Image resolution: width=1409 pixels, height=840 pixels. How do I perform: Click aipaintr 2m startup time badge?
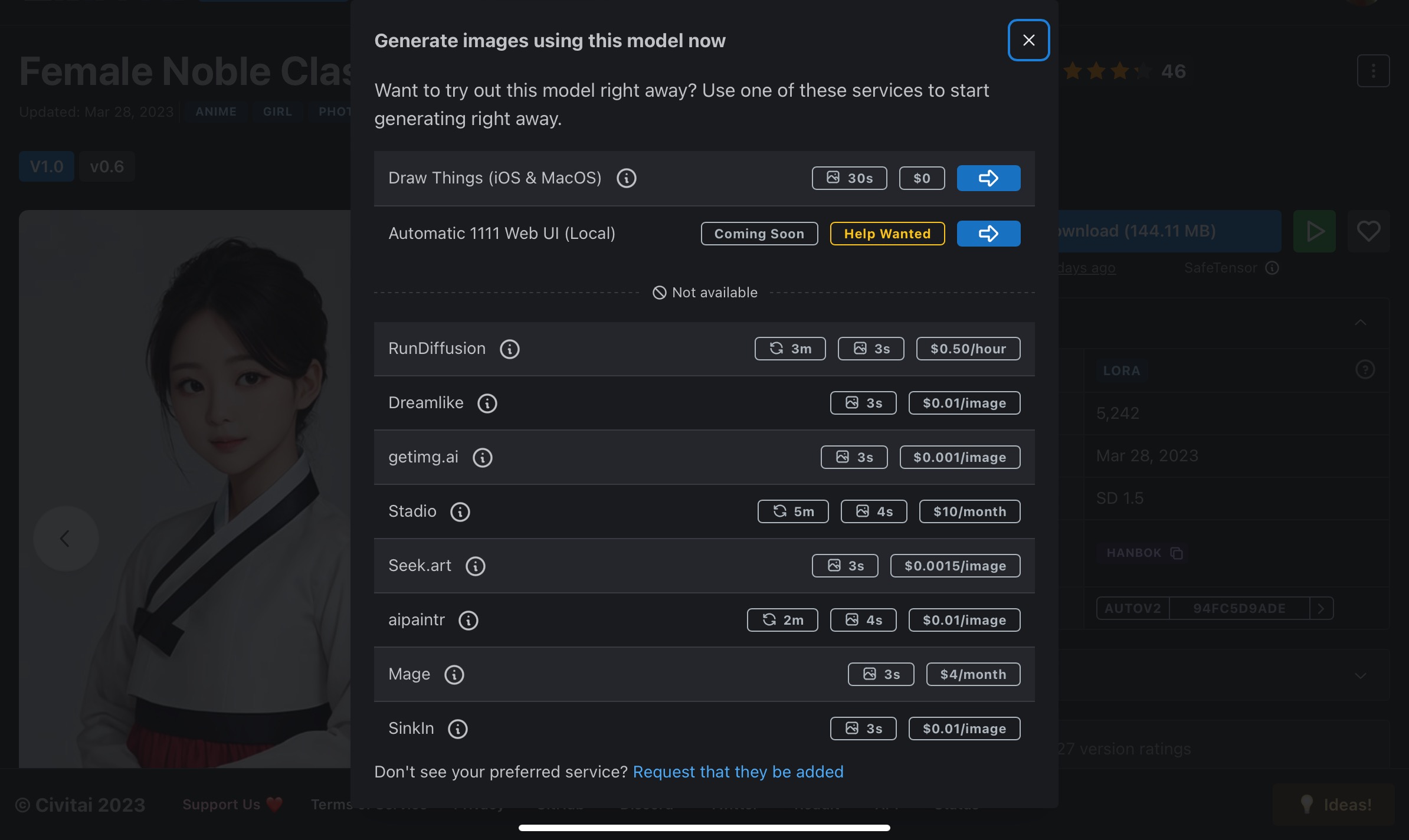pyautogui.click(x=782, y=620)
